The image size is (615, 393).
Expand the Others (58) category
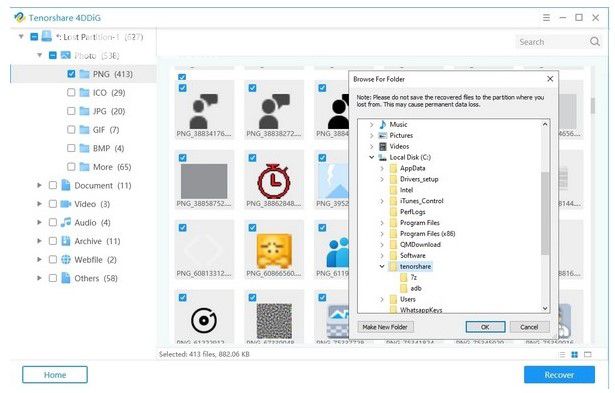coord(39,278)
